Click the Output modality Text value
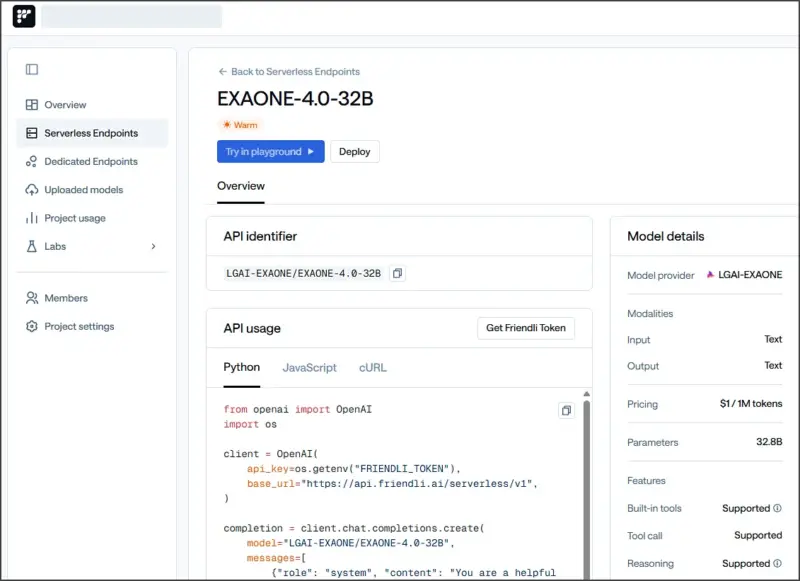Image resolution: width=800 pixels, height=581 pixels. click(773, 365)
